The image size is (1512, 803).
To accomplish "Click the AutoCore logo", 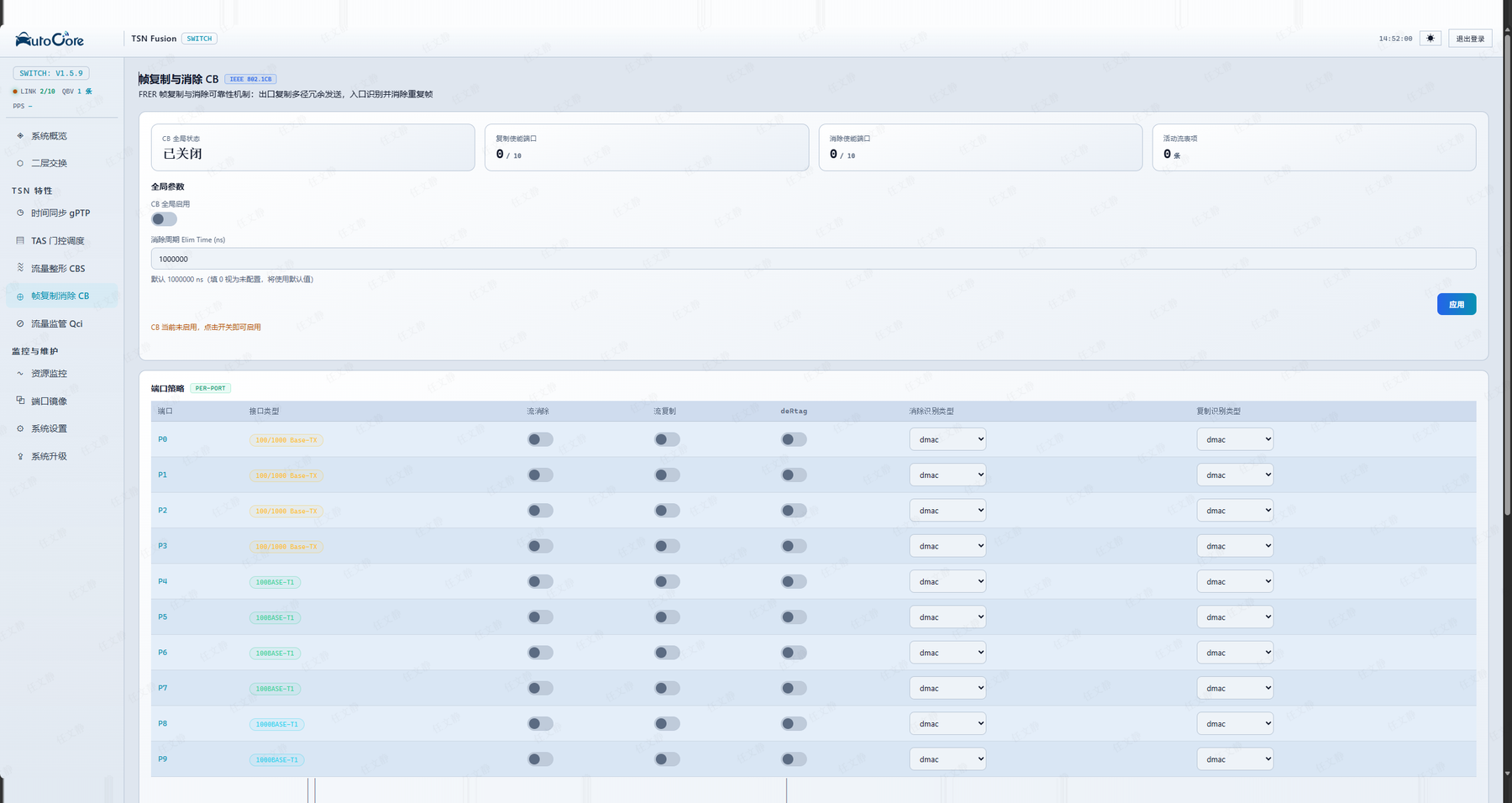I will pos(50,39).
